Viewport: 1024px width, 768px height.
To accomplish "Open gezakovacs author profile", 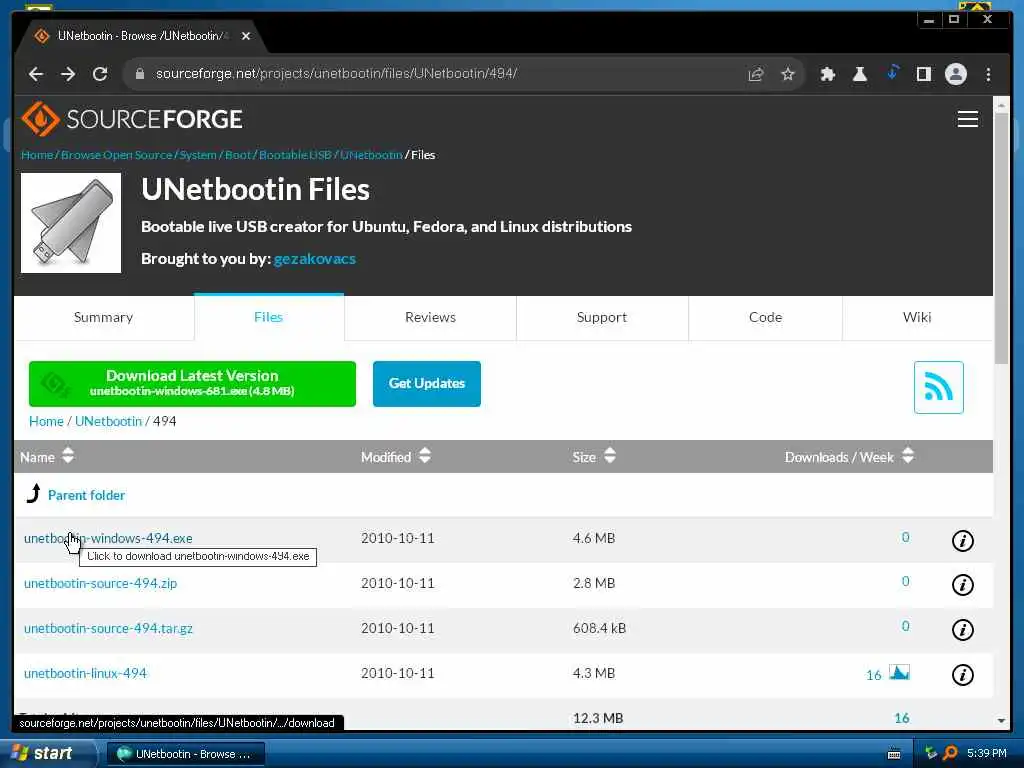I will pyautogui.click(x=314, y=259).
